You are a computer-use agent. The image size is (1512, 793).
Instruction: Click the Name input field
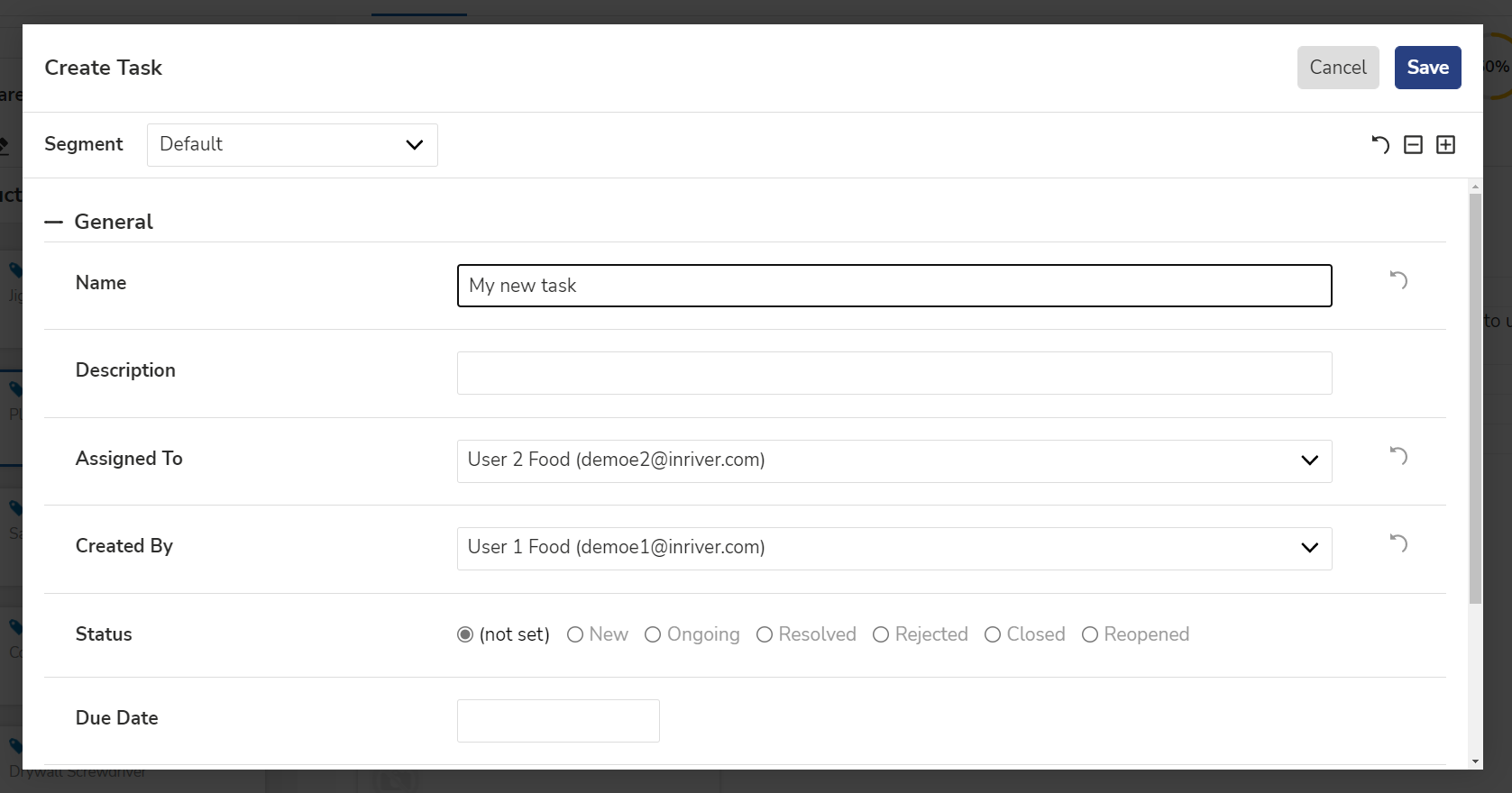pyautogui.click(x=894, y=286)
